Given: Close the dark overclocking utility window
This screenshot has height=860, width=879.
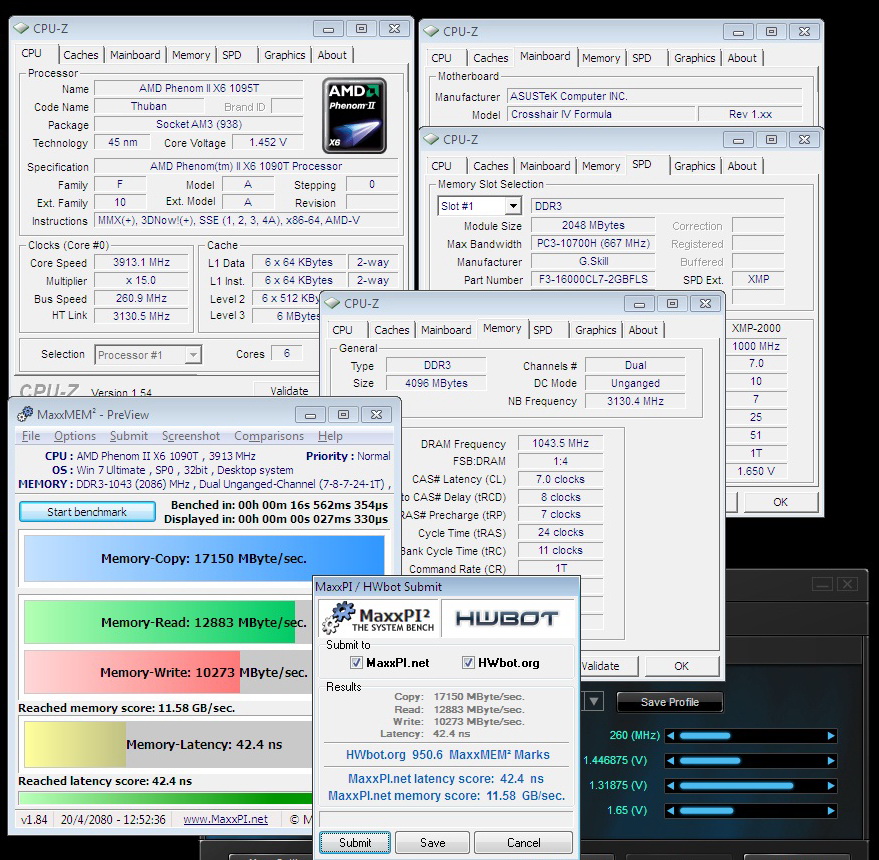Looking at the screenshot, I should pos(848,585).
